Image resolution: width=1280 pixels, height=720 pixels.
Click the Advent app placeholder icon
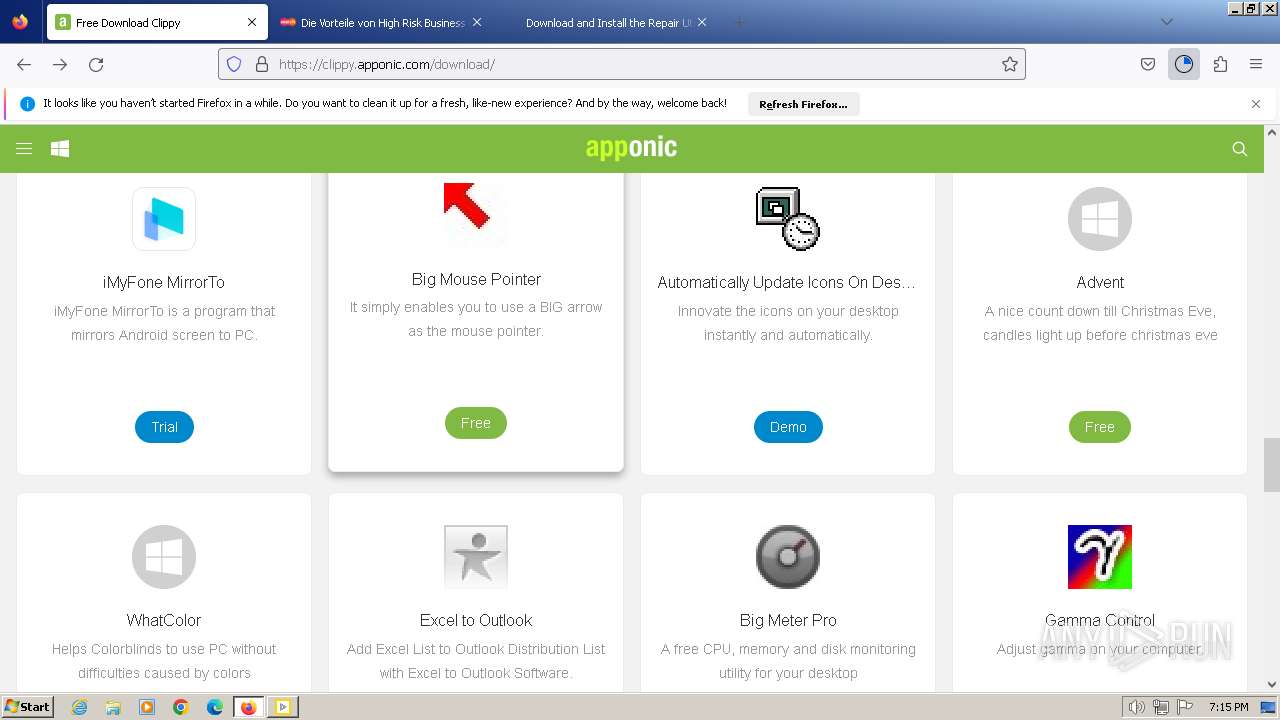(1100, 219)
